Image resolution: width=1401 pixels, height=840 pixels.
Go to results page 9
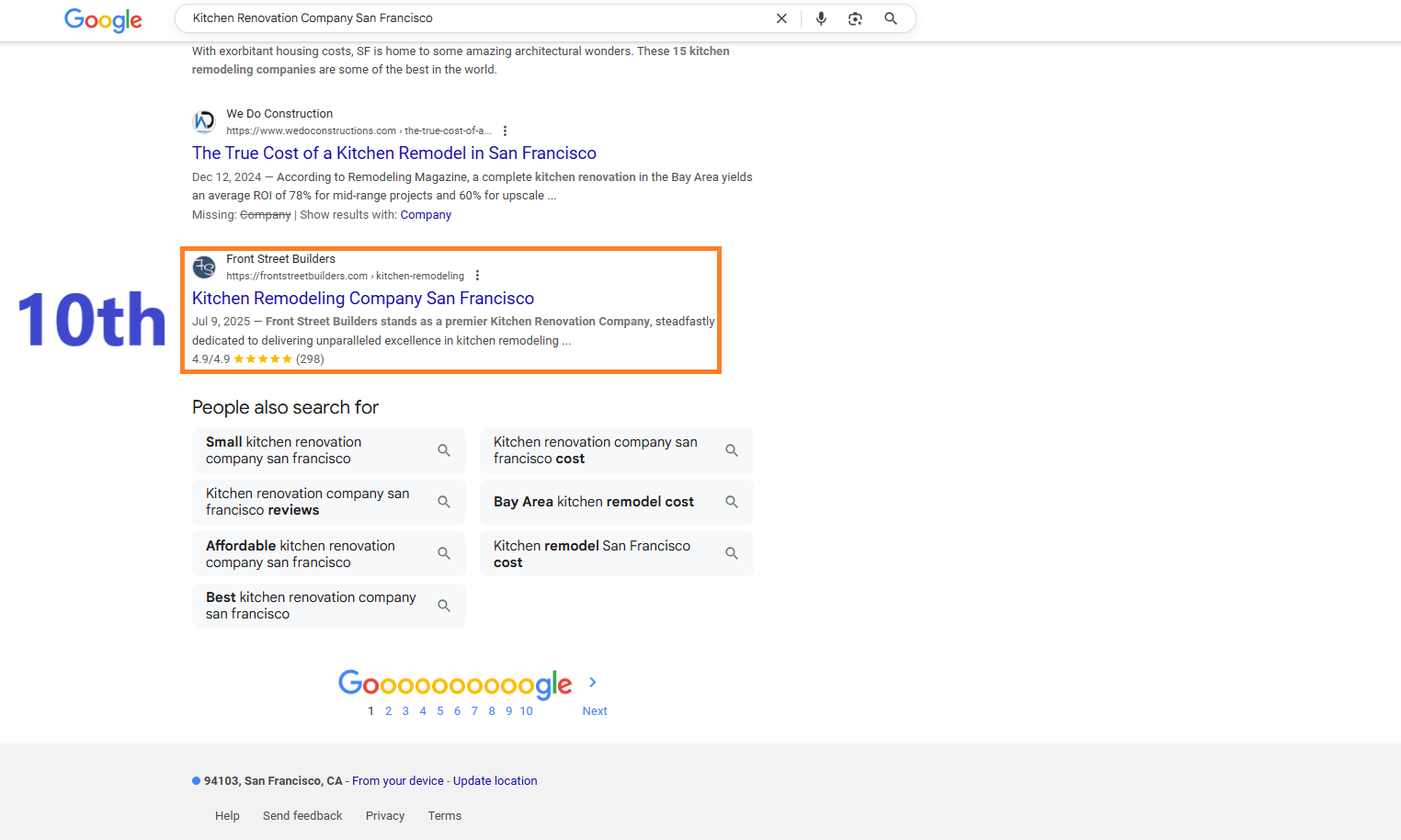coord(508,711)
